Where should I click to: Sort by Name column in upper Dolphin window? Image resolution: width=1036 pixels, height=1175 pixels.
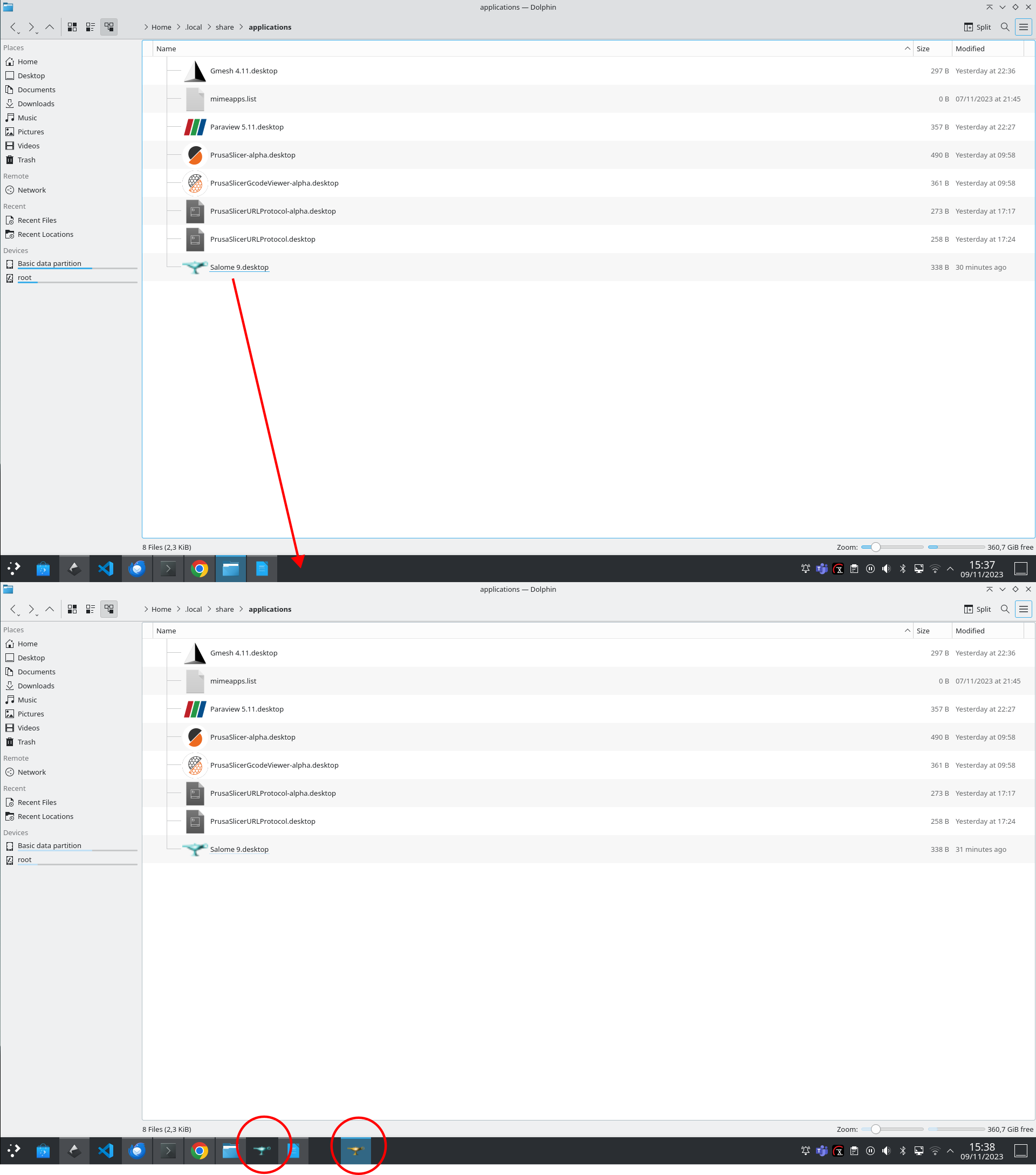point(533,49)
